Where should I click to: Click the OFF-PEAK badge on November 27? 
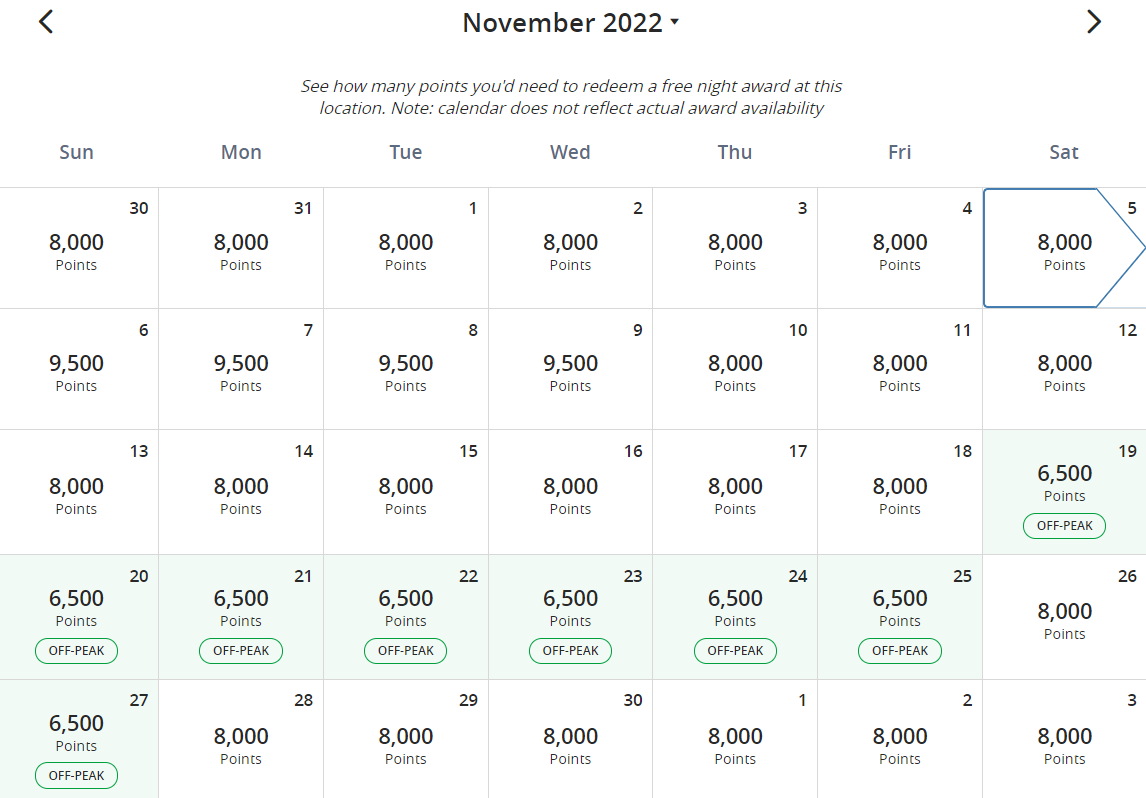coord(76,776)
